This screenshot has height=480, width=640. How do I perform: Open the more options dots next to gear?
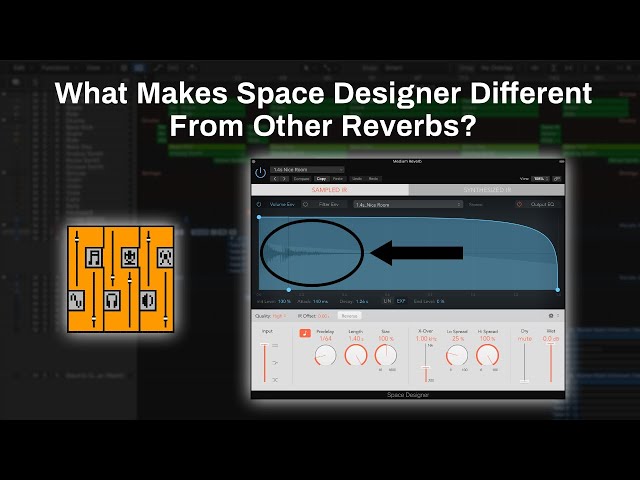[x=558, y=316]
